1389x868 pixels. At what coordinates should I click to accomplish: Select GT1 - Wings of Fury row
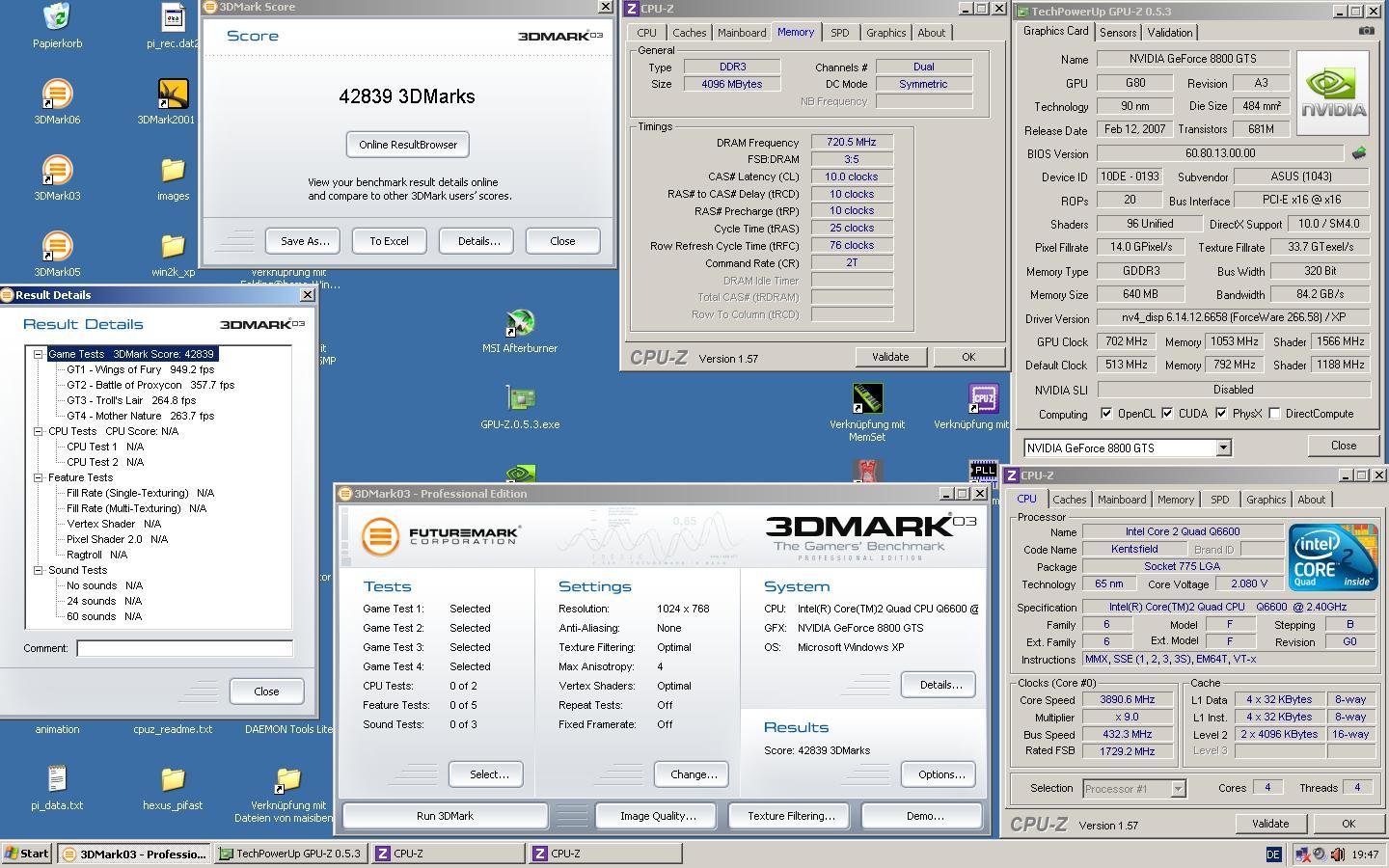141,369
